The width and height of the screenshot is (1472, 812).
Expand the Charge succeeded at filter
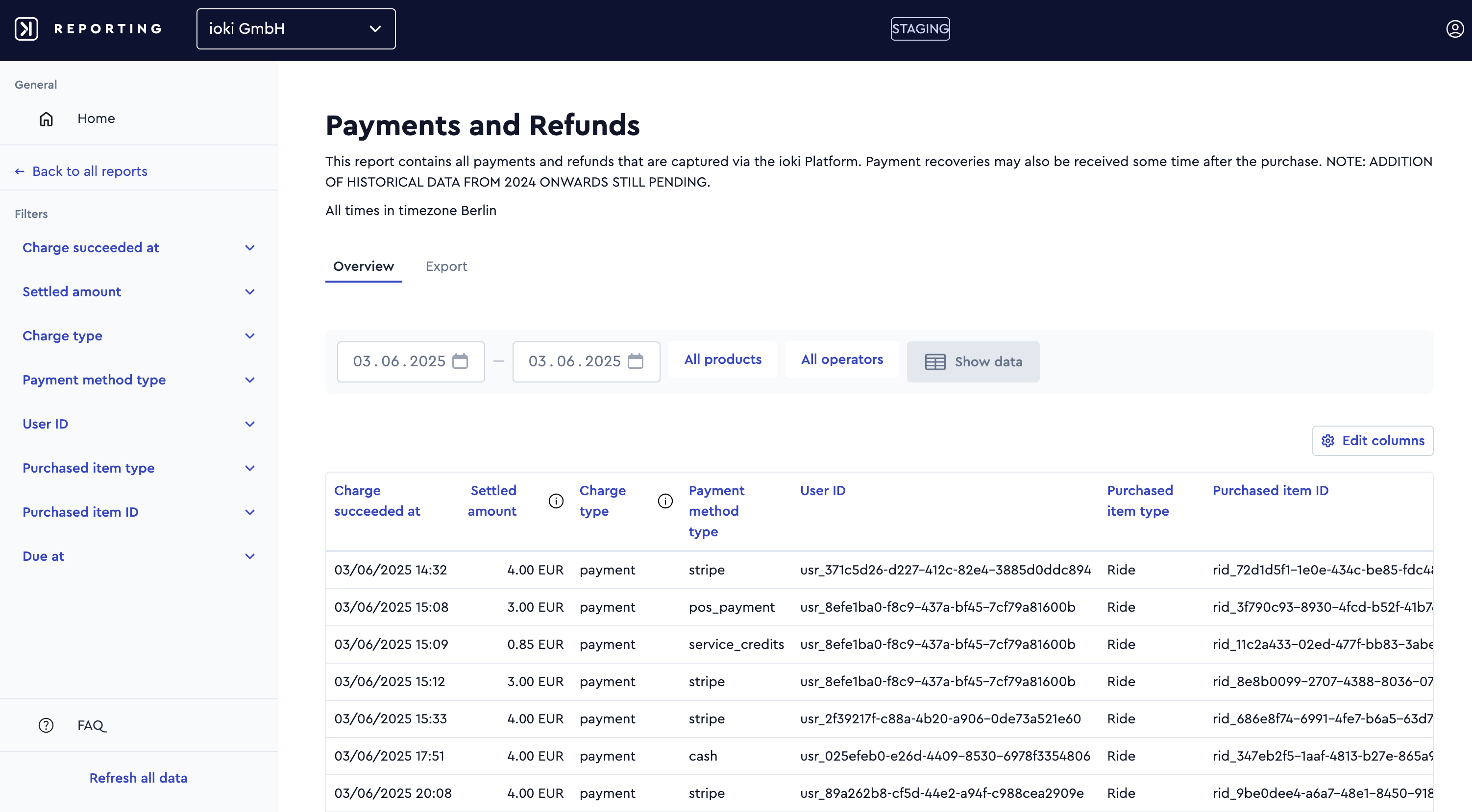(139, 248)
